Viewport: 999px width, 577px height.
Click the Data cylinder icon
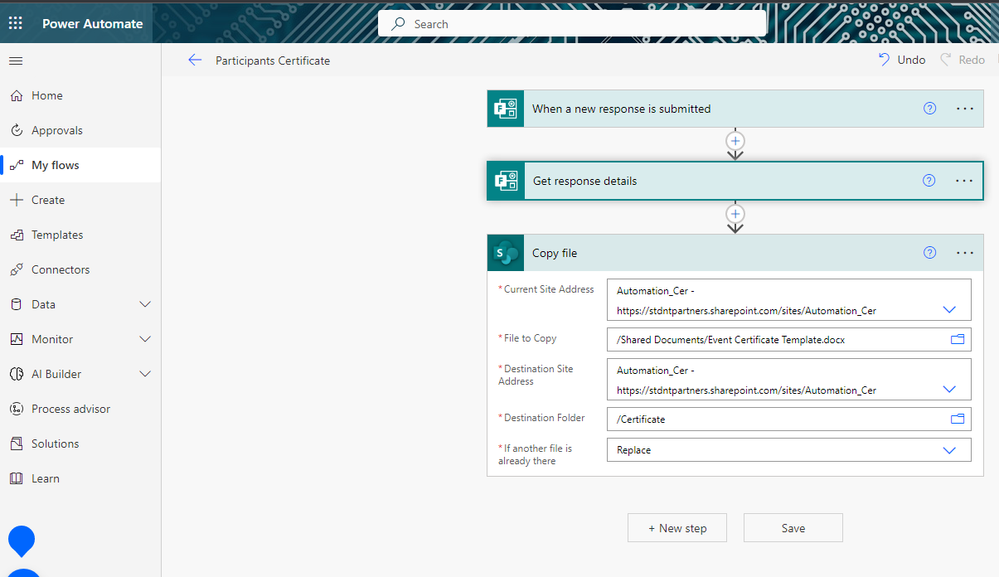(17, 304)
